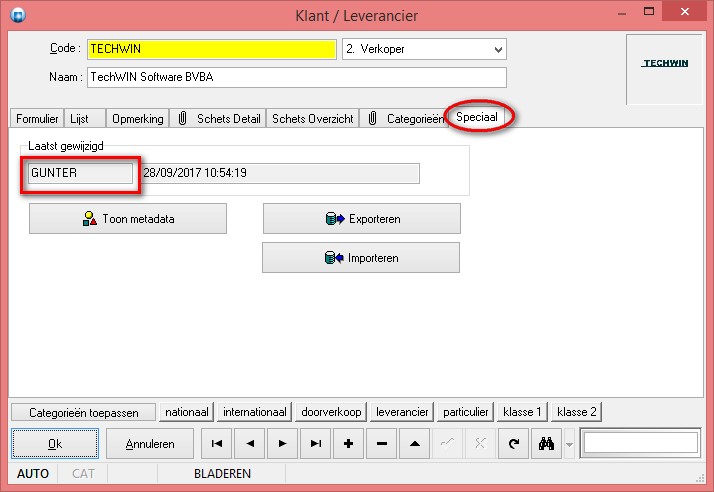Click the greyed cancel X button
Screen dimensions: 714x492
[x=480, y=443]
